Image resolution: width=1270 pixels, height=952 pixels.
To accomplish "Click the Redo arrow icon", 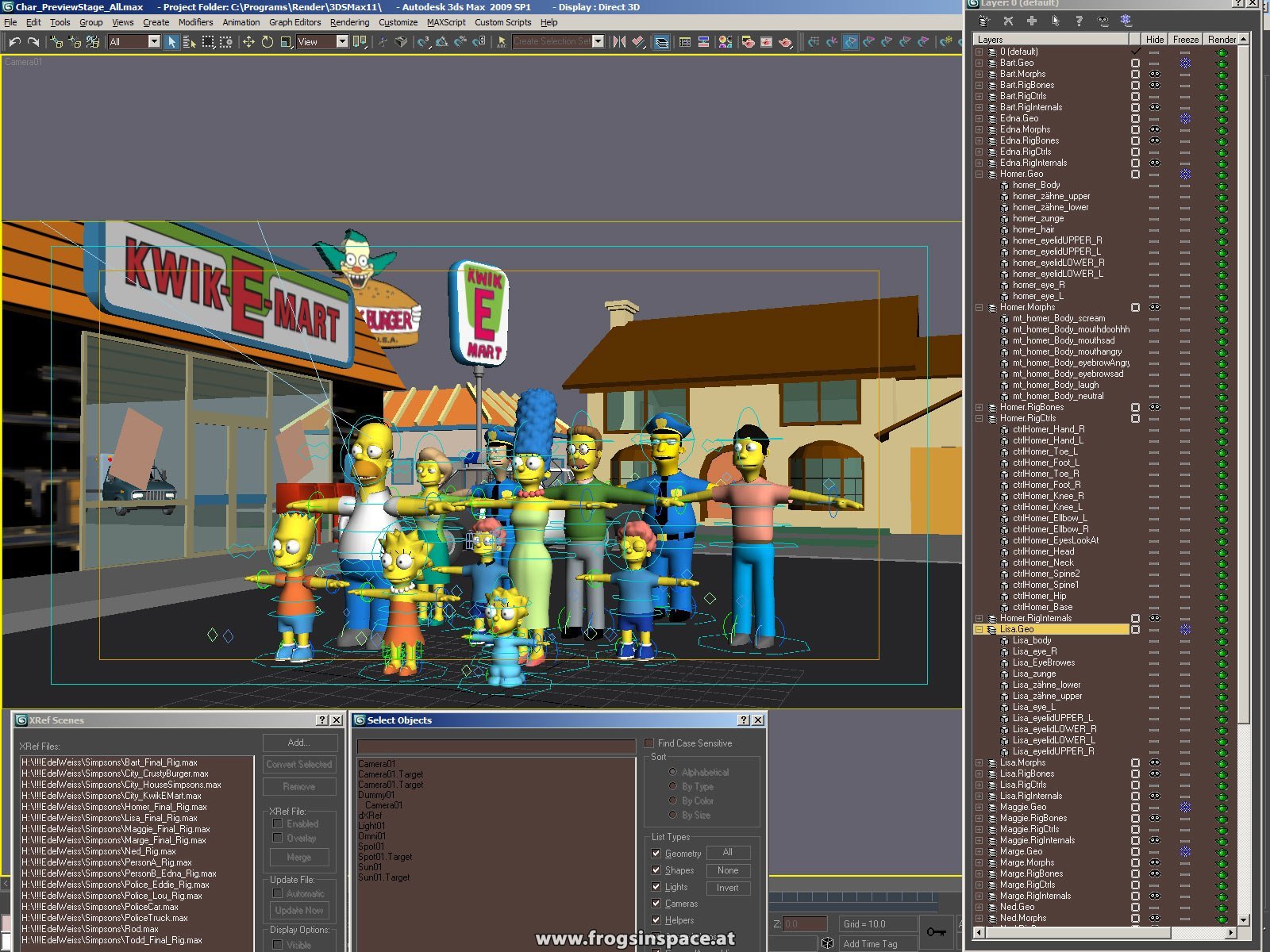I will (33, 41).
